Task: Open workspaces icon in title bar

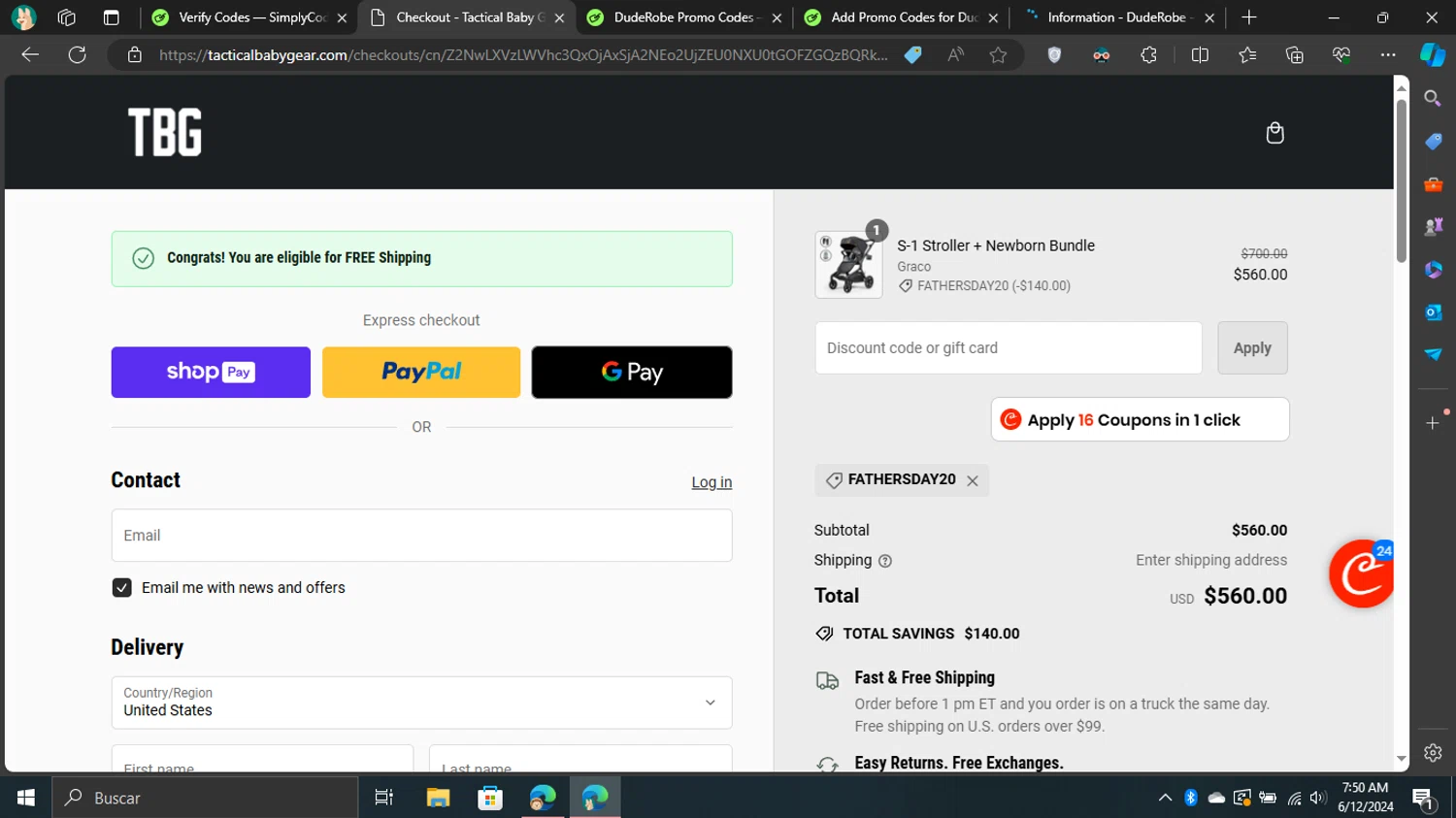Action: tap(66, 17)
